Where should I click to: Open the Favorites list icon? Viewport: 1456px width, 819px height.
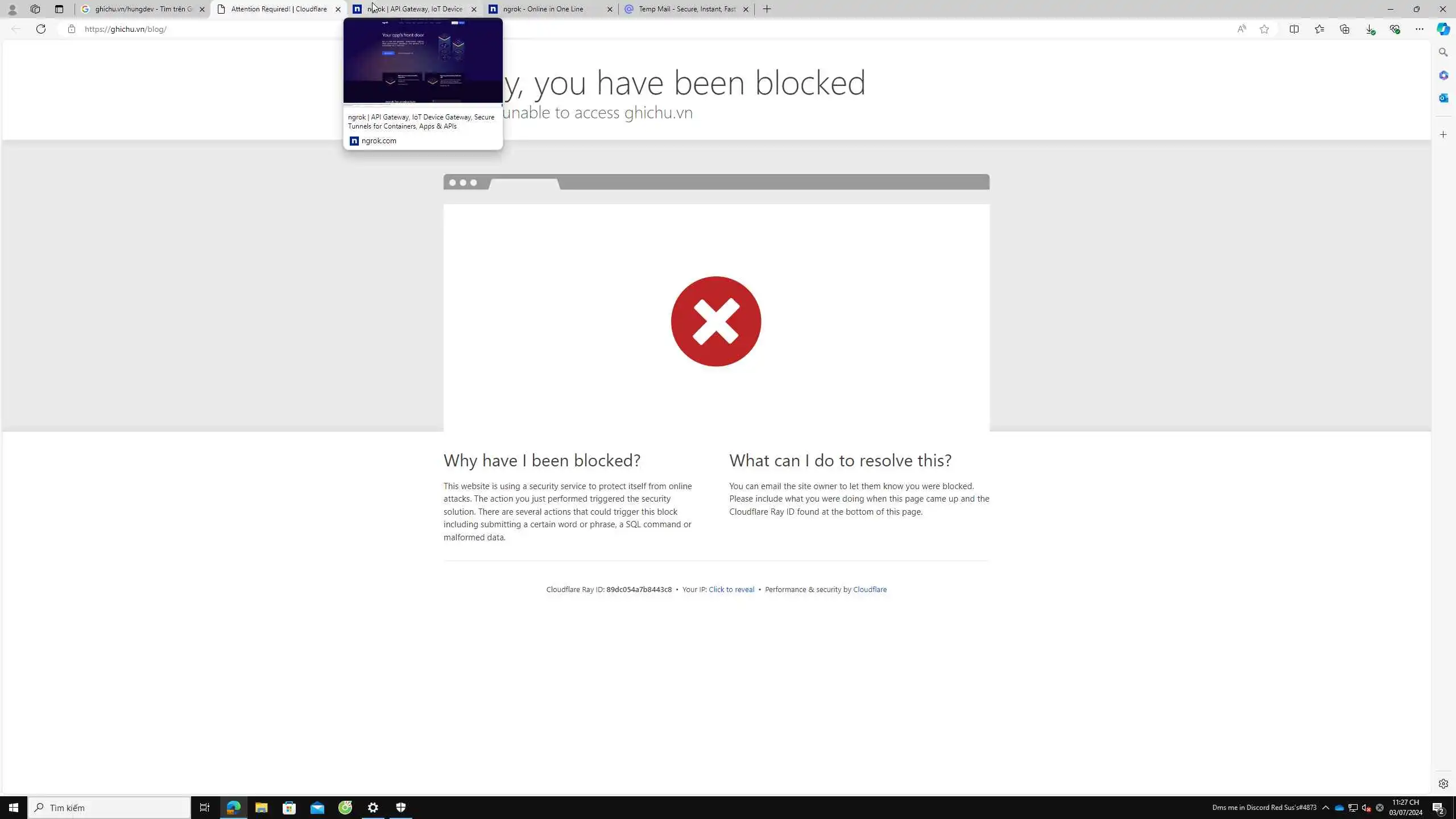pos(1319,29)
